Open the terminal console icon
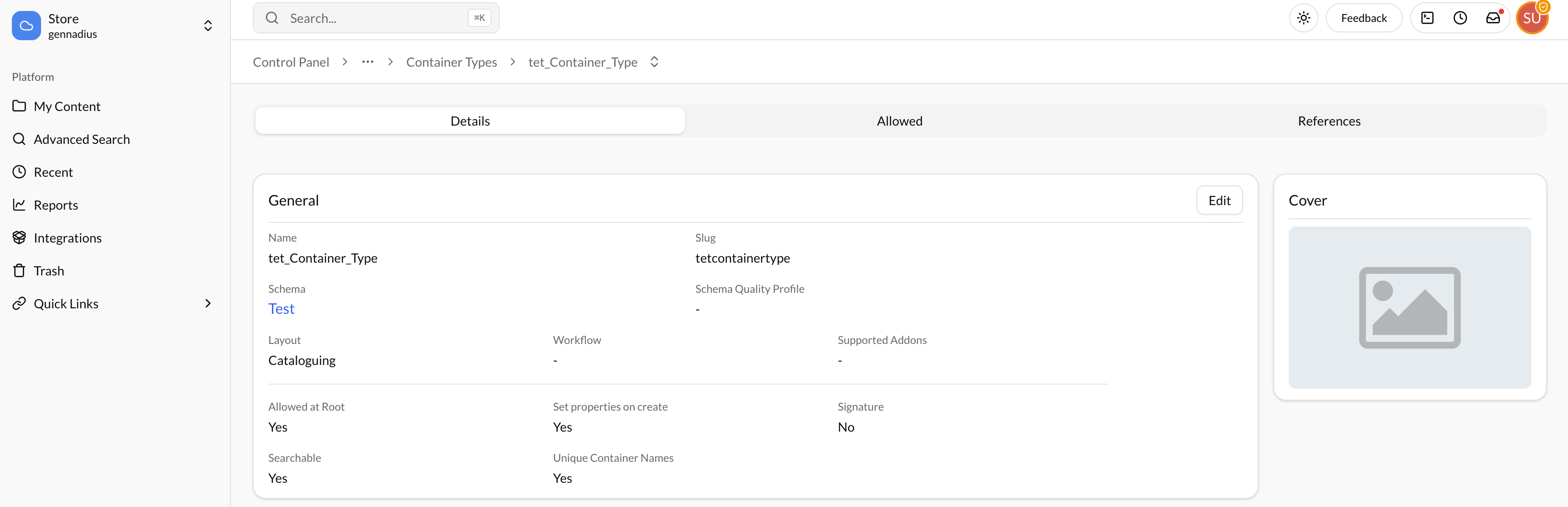 [1427, 18]
